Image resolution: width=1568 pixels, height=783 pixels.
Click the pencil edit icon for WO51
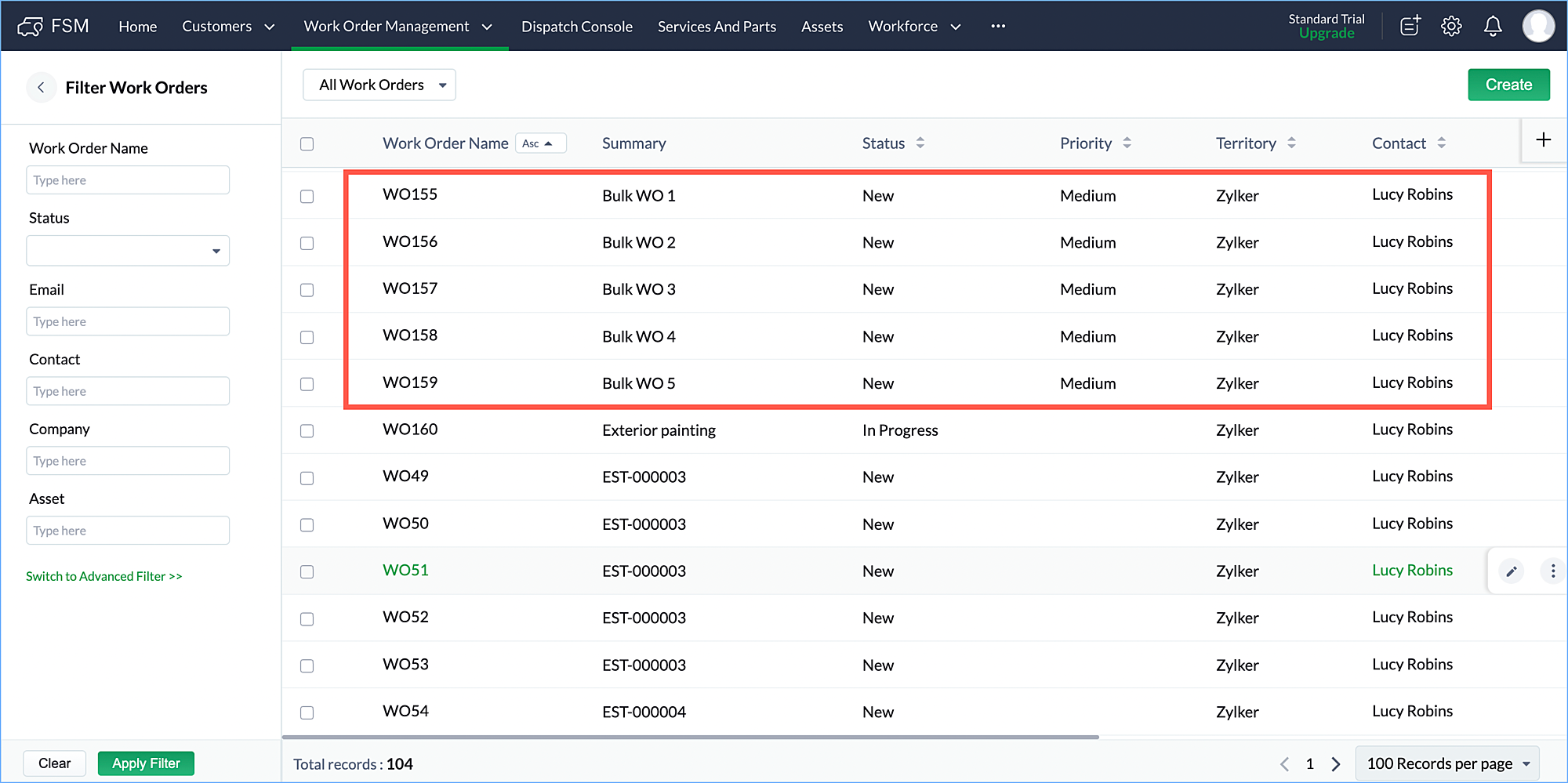(x=1512, y=571)
